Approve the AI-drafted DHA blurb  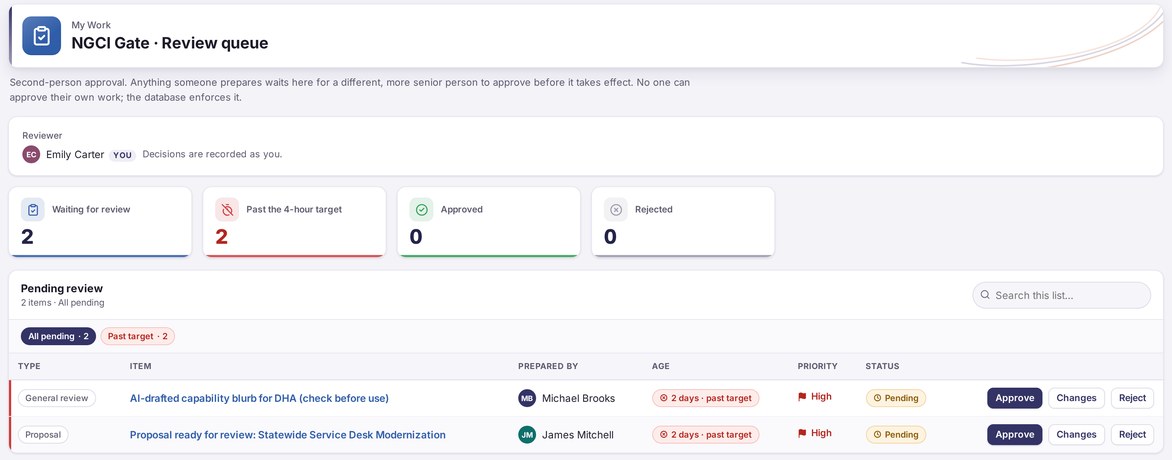(x=1014, y=398)
